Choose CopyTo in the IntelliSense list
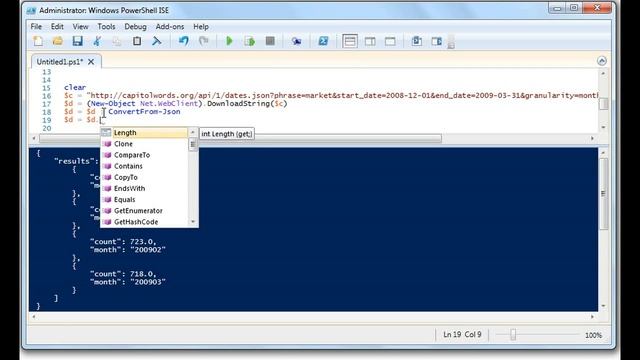 (x=144, y=177)
